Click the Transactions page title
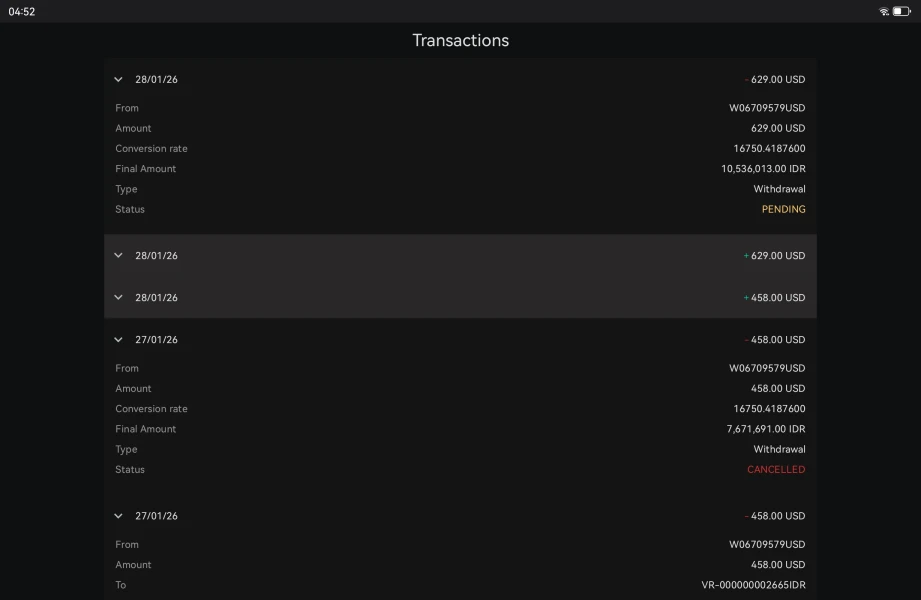The height and width of the screenshot is (600, 921). pyautogui.click(x=460, y=41)
